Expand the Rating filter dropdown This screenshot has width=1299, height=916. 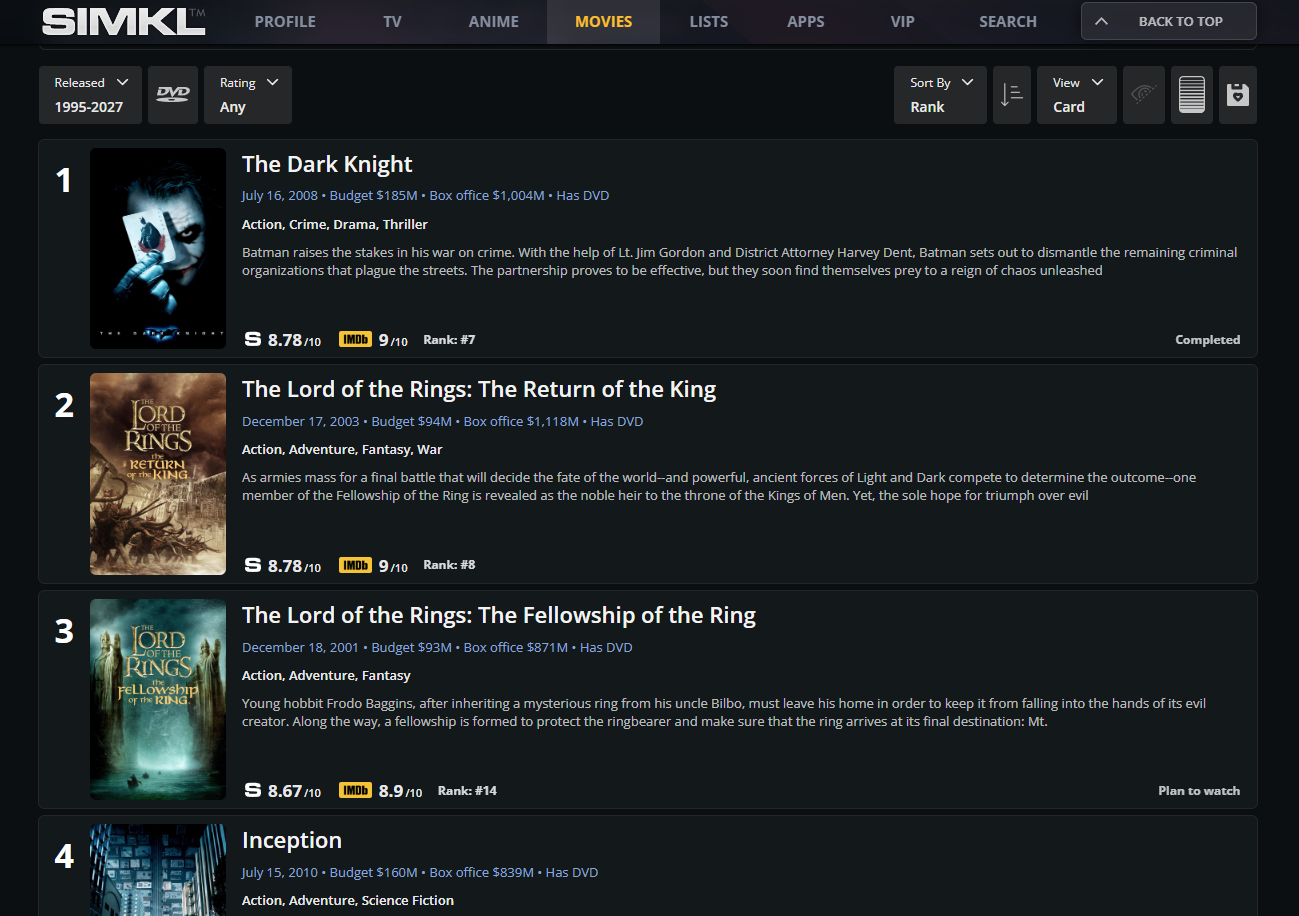point(247,95)
